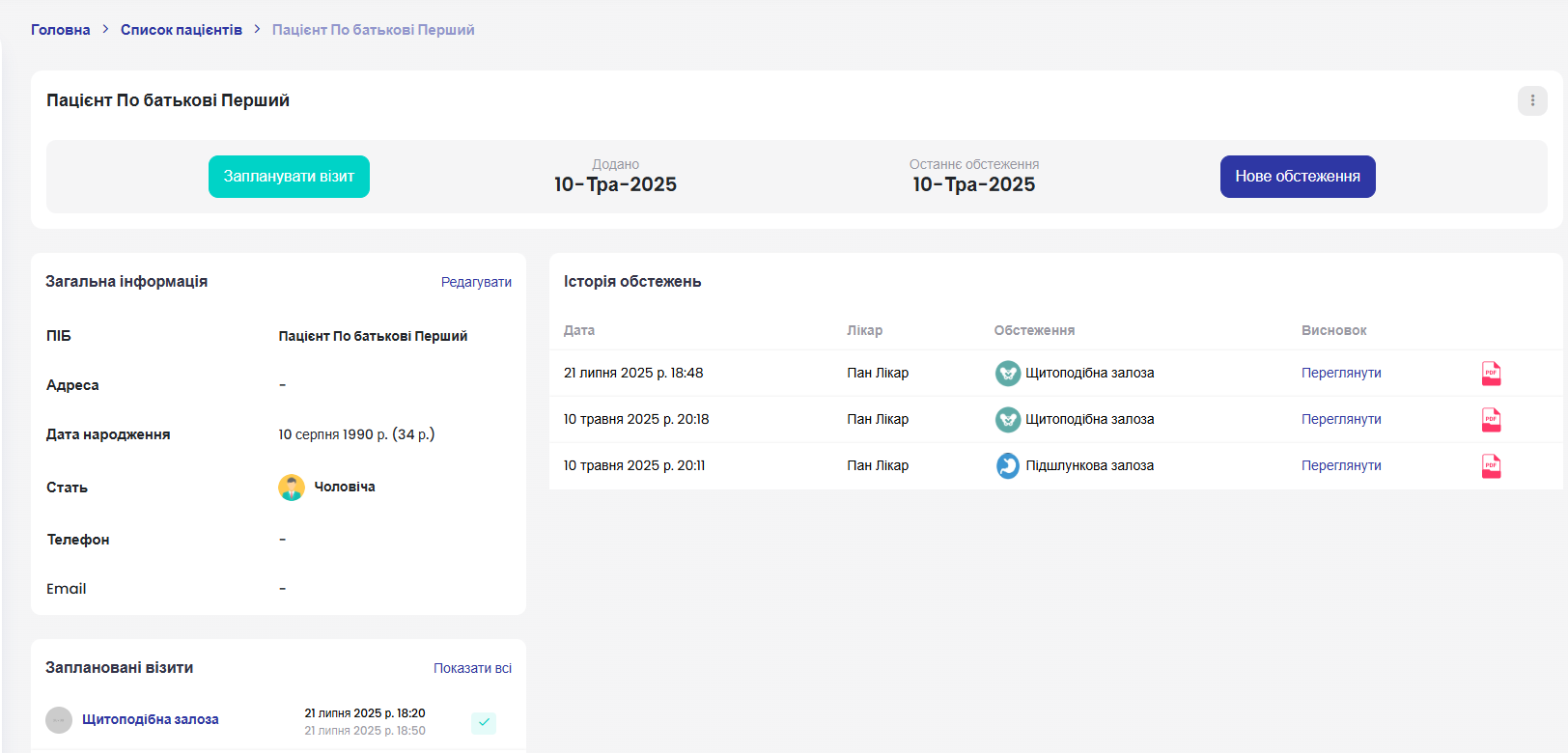Click pancreas icon in examination history
The image size is (1568, 753).
1007,466
